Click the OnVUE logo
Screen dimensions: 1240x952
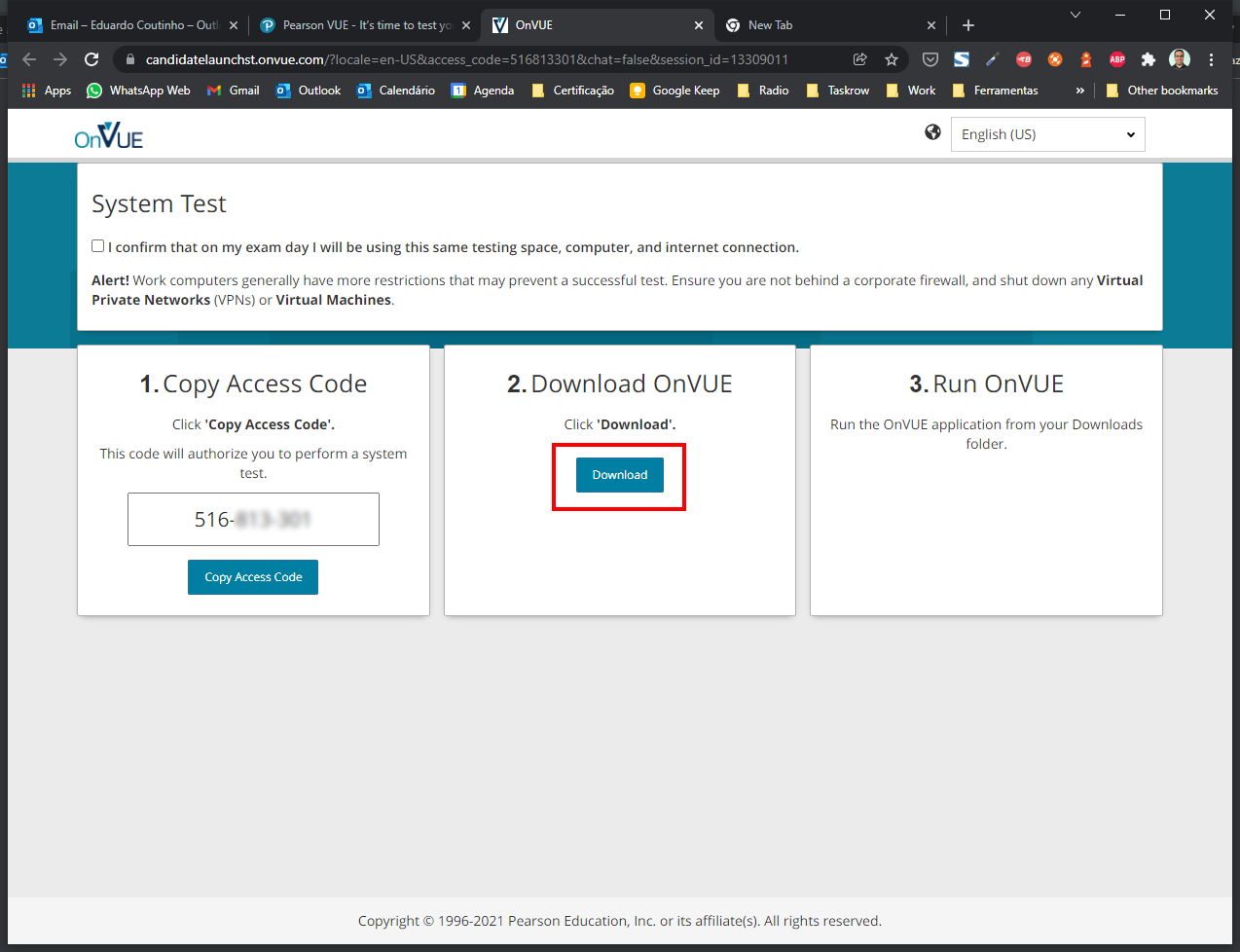coord(109,135)
